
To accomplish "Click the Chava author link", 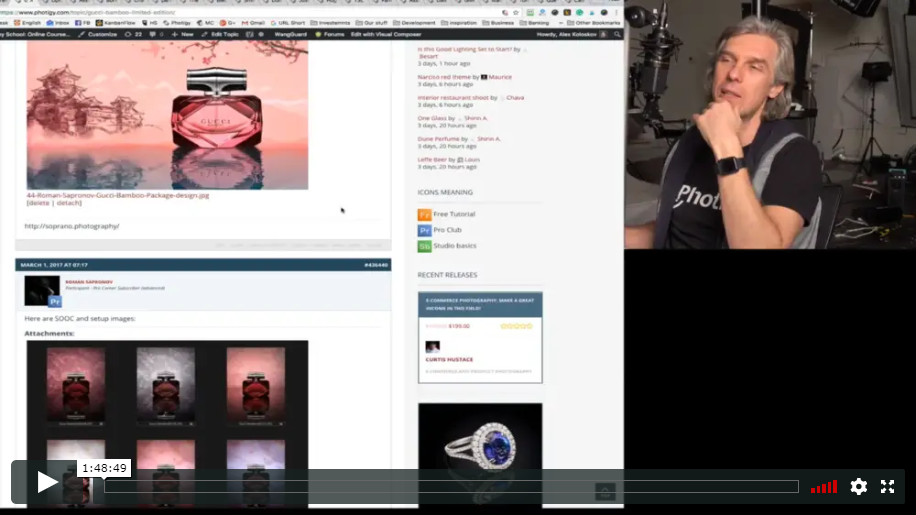I will pyautogui.click(x=515, y=98).
